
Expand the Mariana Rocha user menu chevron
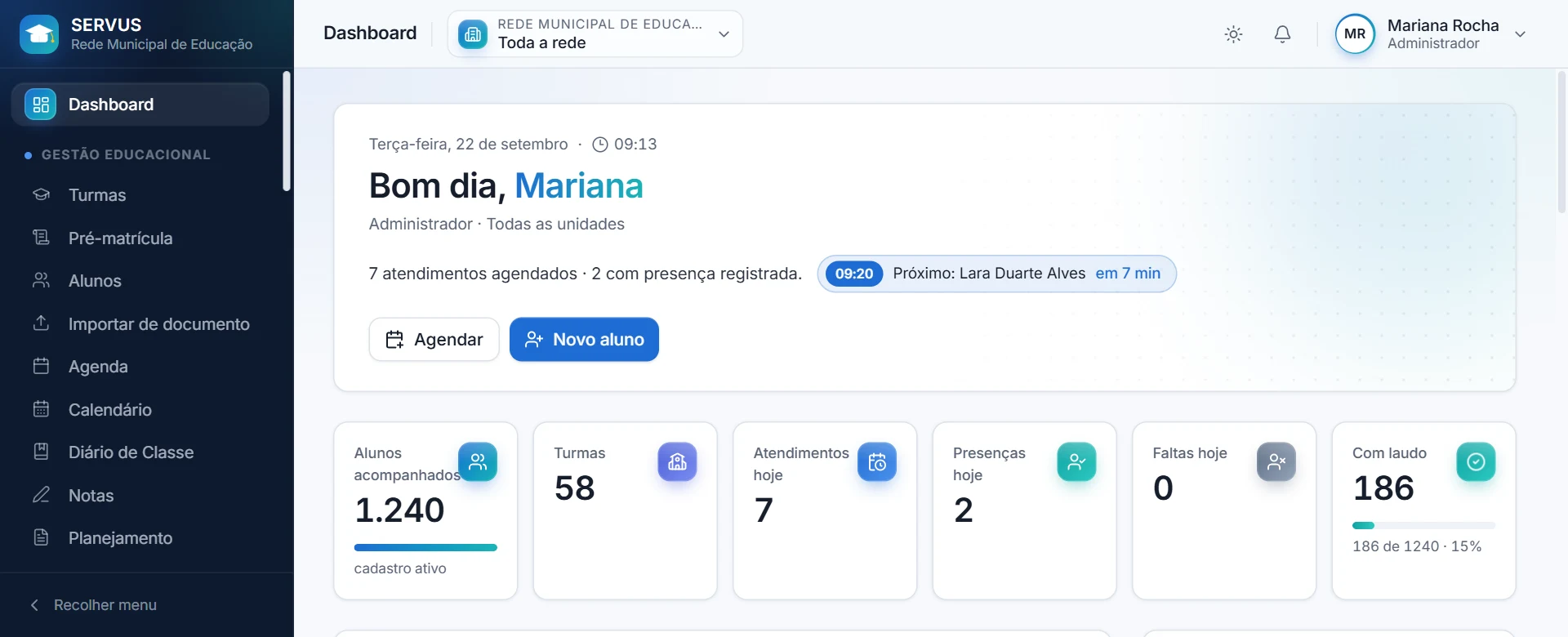point(1520,34)
